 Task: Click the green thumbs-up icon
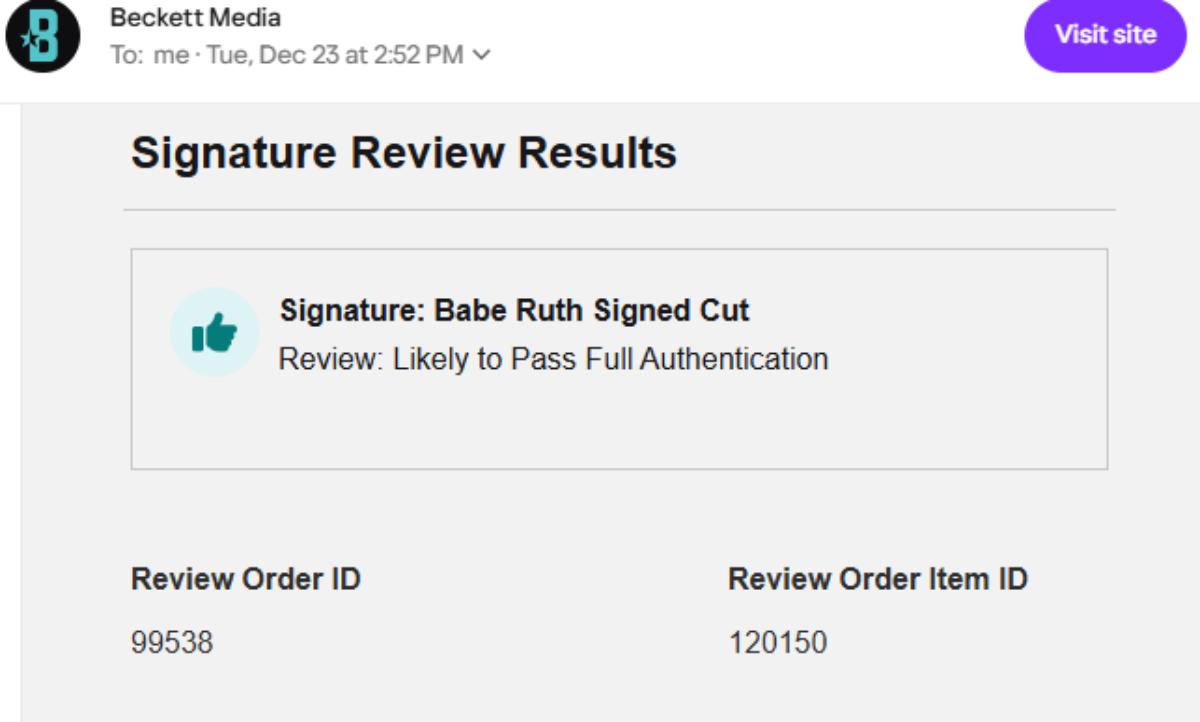click(214, 333)
